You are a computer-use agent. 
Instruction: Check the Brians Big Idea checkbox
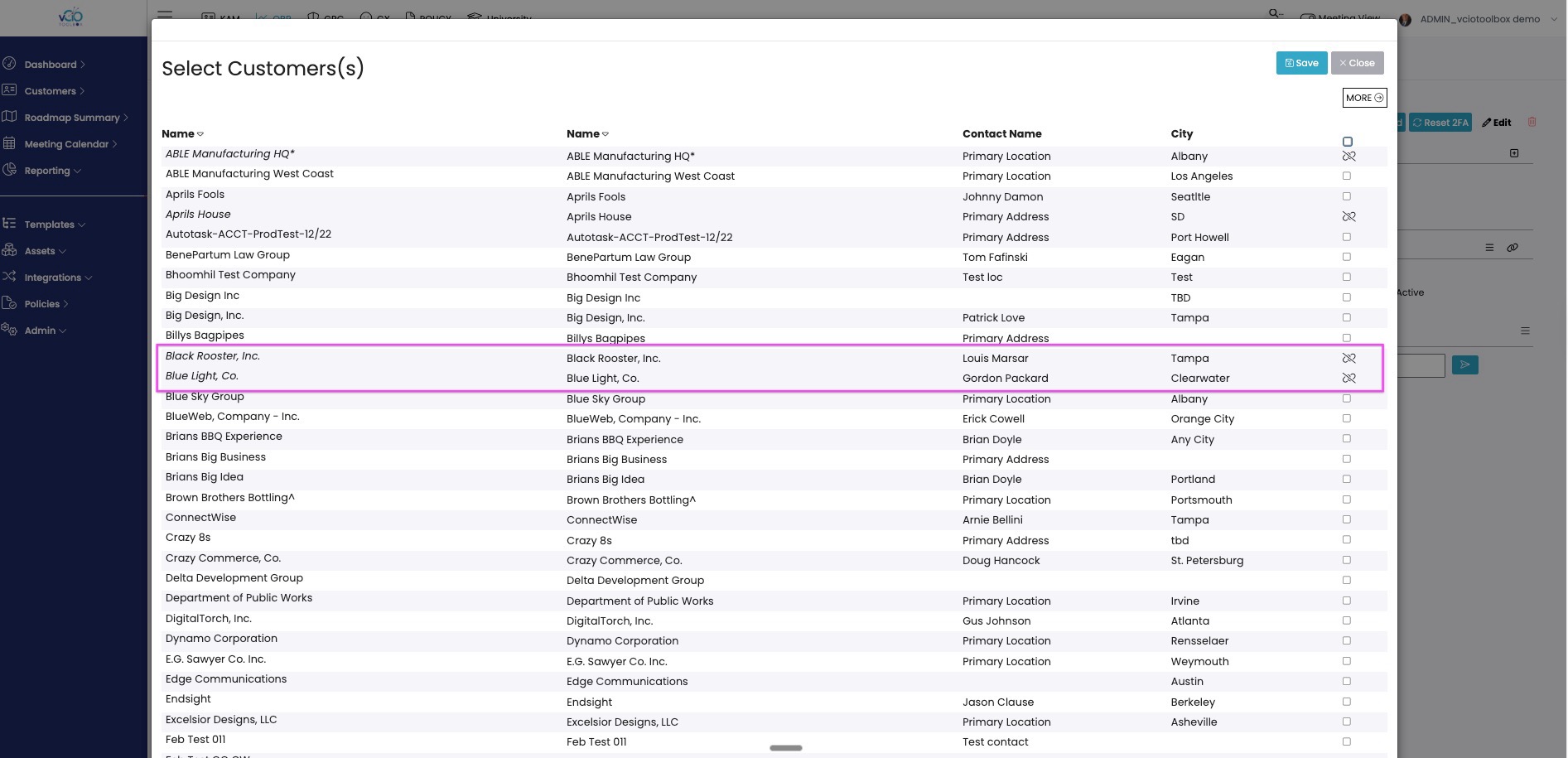1346,479
